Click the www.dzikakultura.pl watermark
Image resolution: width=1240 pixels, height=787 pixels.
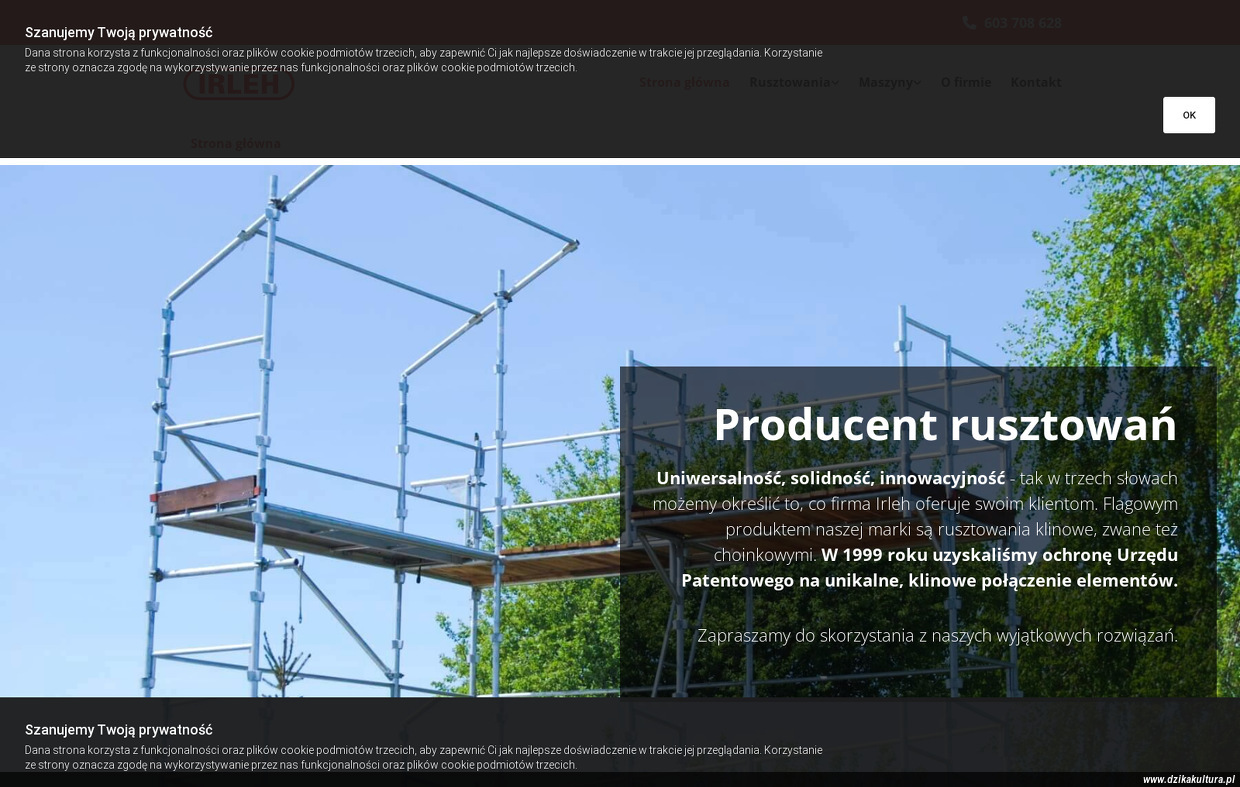point(1188,779)
